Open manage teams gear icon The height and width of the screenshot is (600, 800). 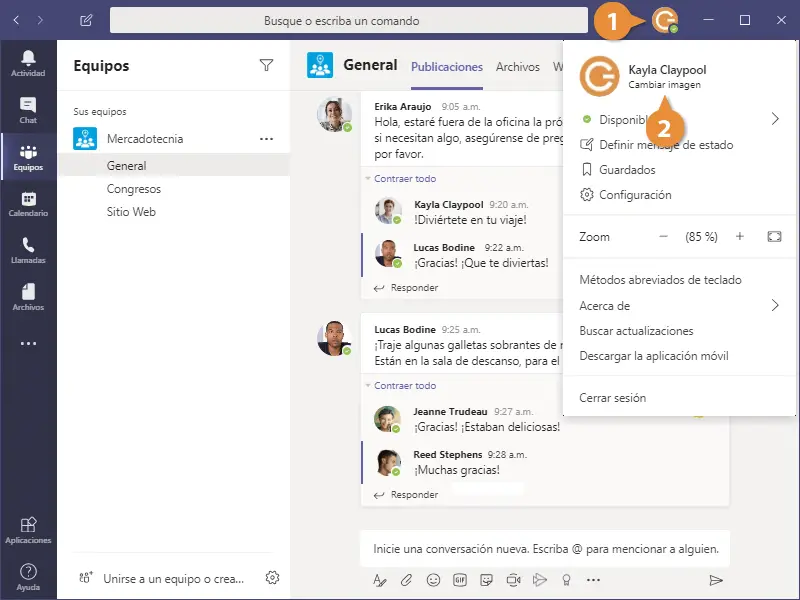coord(272,578)
